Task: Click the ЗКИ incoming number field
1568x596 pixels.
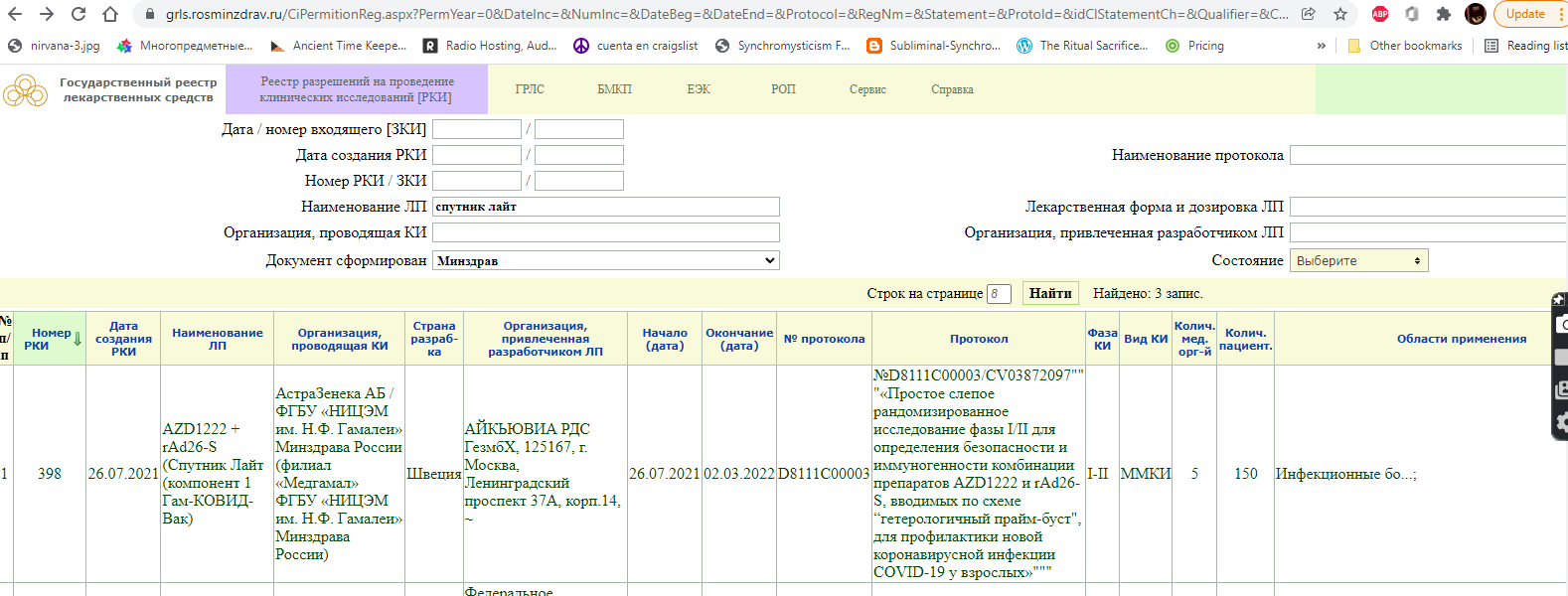Action: [579, 129]
